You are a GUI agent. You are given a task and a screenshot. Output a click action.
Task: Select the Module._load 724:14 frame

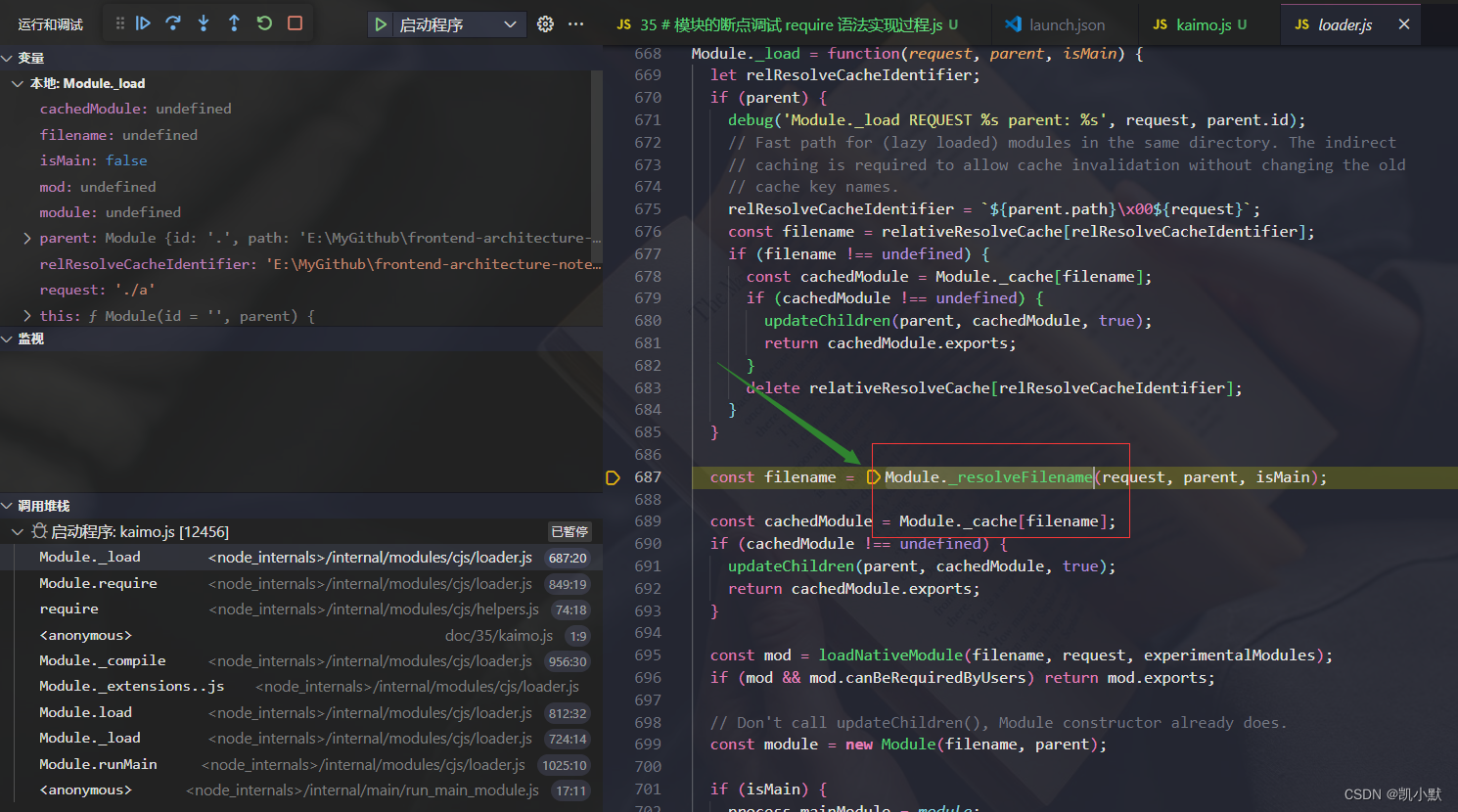click(301, 739)
